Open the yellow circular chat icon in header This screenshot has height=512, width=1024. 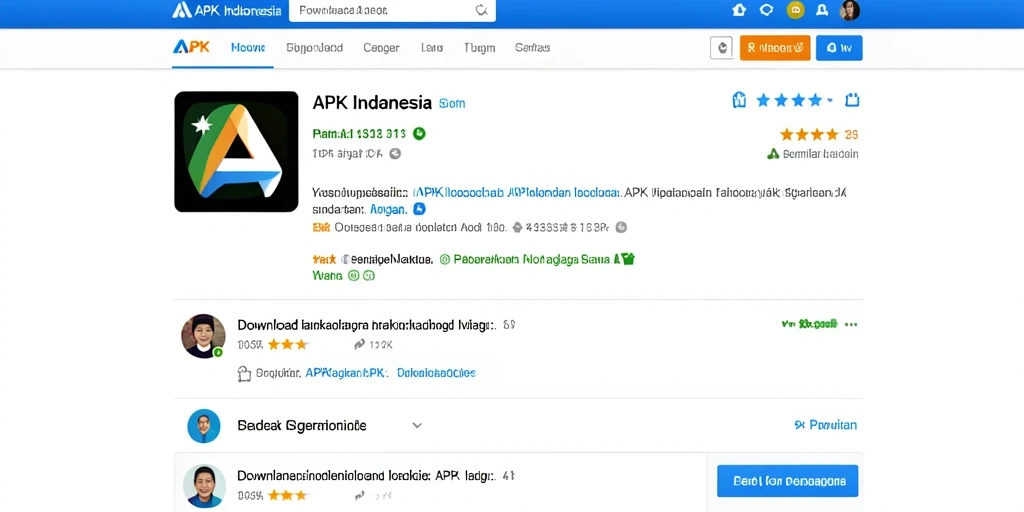click(795, 10)
